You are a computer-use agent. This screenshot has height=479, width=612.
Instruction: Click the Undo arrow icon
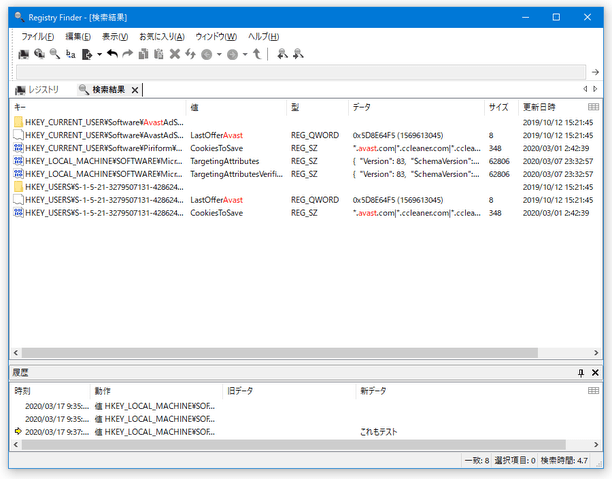click(112, 54)
